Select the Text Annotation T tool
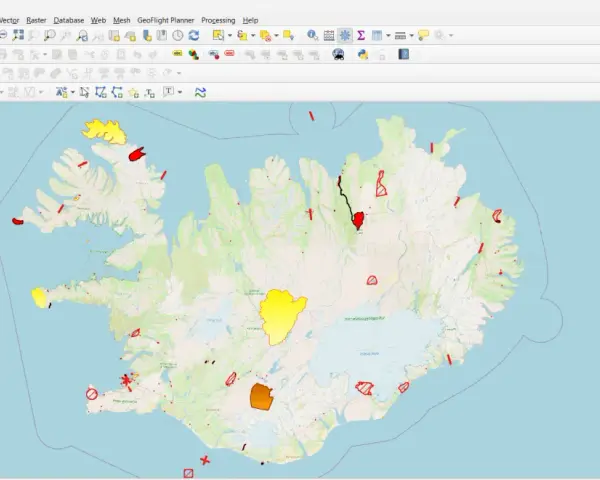 (x=169, y=91)
